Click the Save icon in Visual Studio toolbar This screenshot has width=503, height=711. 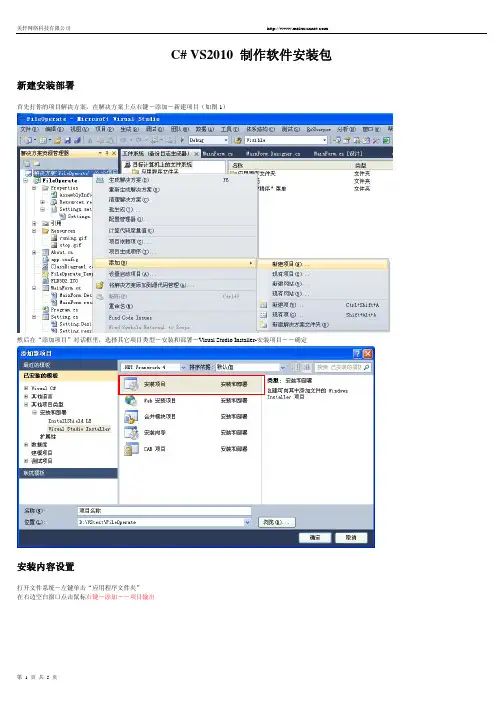[68, 140]
